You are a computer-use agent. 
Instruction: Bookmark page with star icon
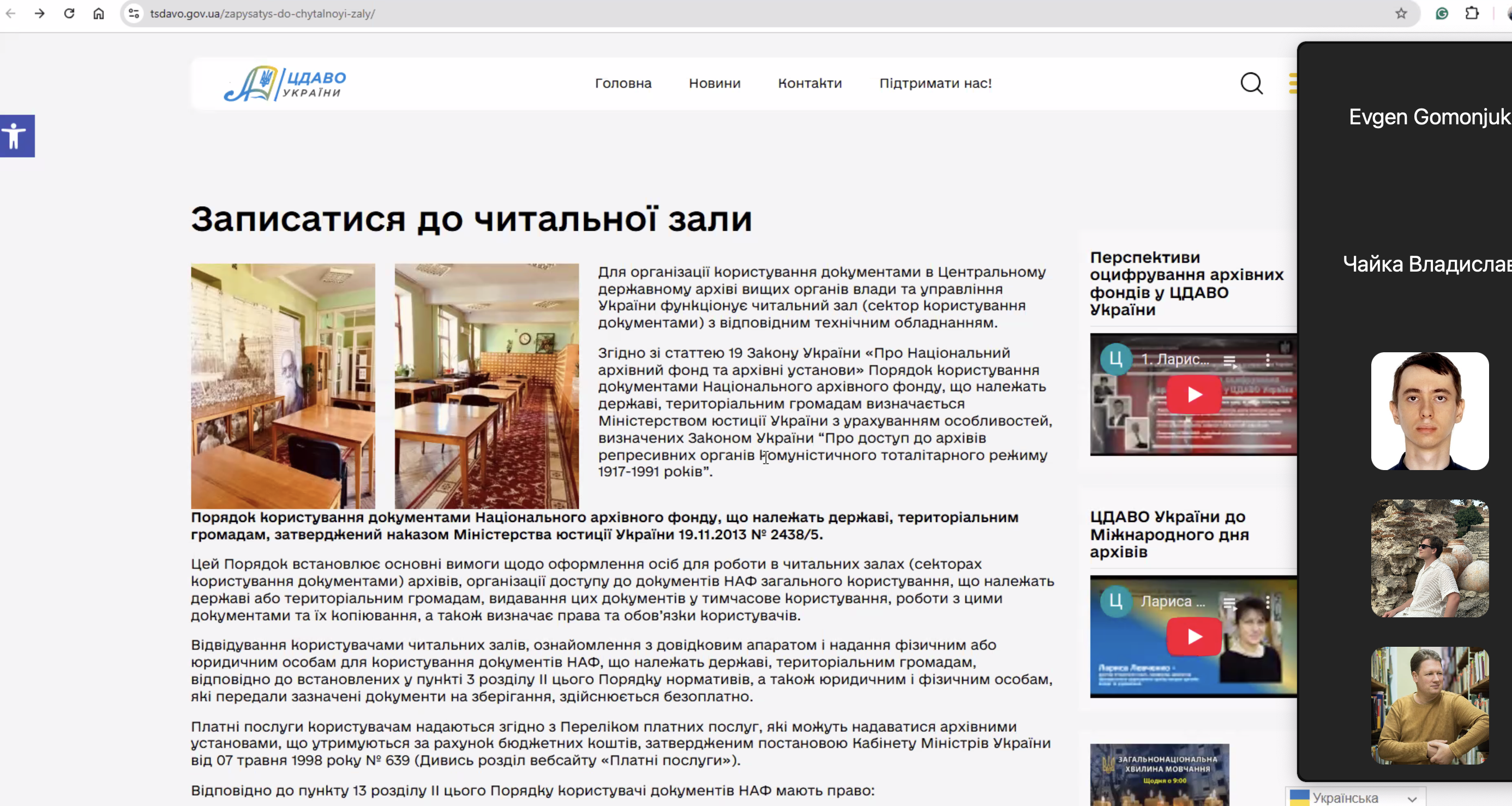[1401, 14]
